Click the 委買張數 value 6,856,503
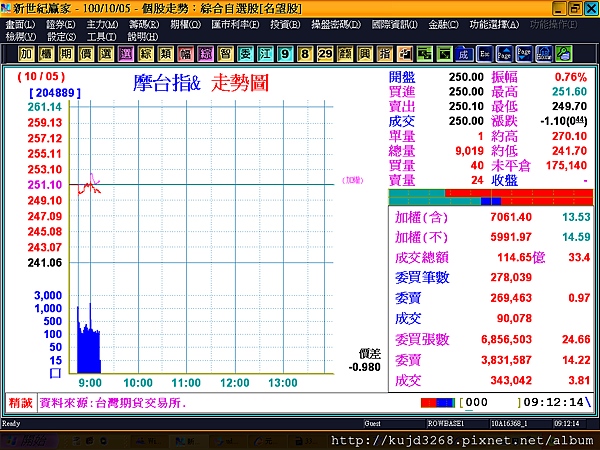This screenshot has width=600, height=450. pos(507,339)
